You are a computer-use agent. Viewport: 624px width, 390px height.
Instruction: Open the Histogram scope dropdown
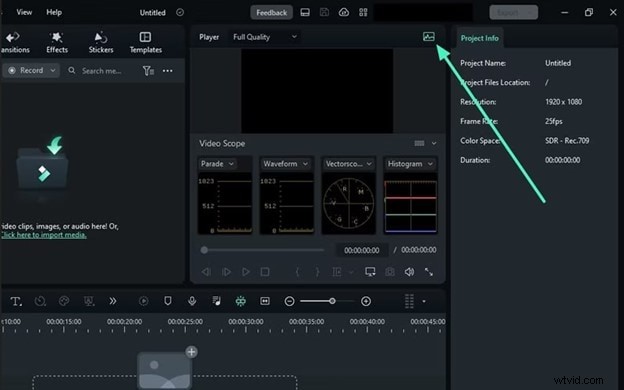[410, 164]
